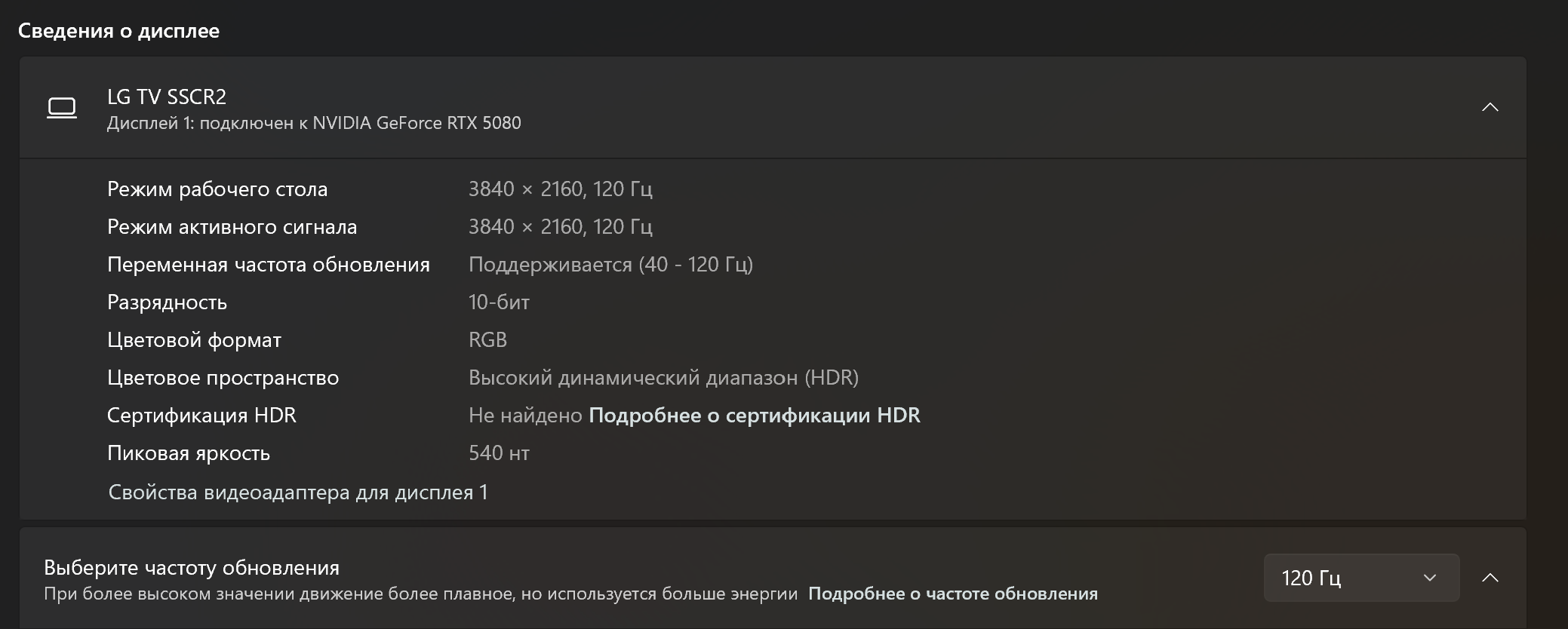The image size is (1568, 629).
Task: Select the NVIDIA GeForce RTX 5080 connection subtitle
Action: [314, 123]
